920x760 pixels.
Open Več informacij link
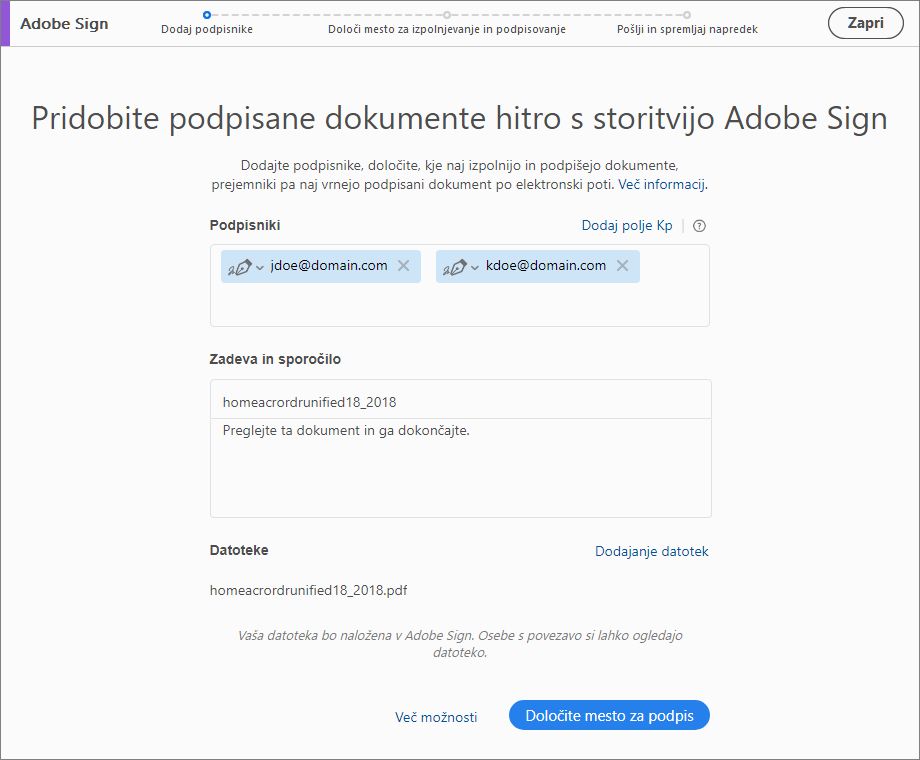[x=660, y=184]
